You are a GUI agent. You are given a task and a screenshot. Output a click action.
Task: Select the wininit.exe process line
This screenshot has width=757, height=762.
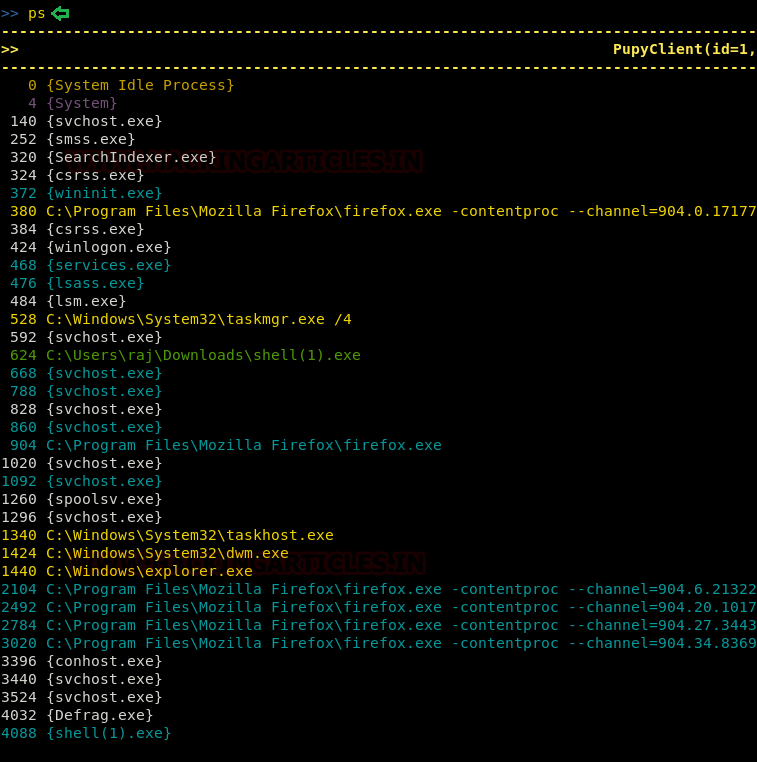tap(104, 193)
